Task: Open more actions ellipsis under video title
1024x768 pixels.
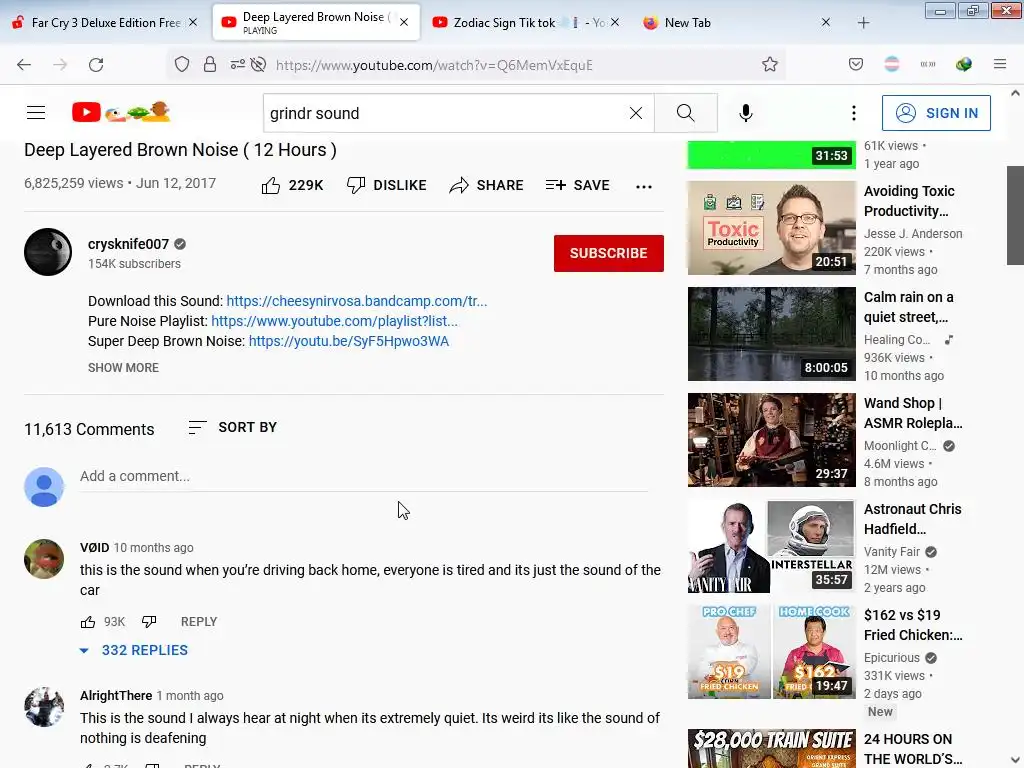Action: [644, 187]
